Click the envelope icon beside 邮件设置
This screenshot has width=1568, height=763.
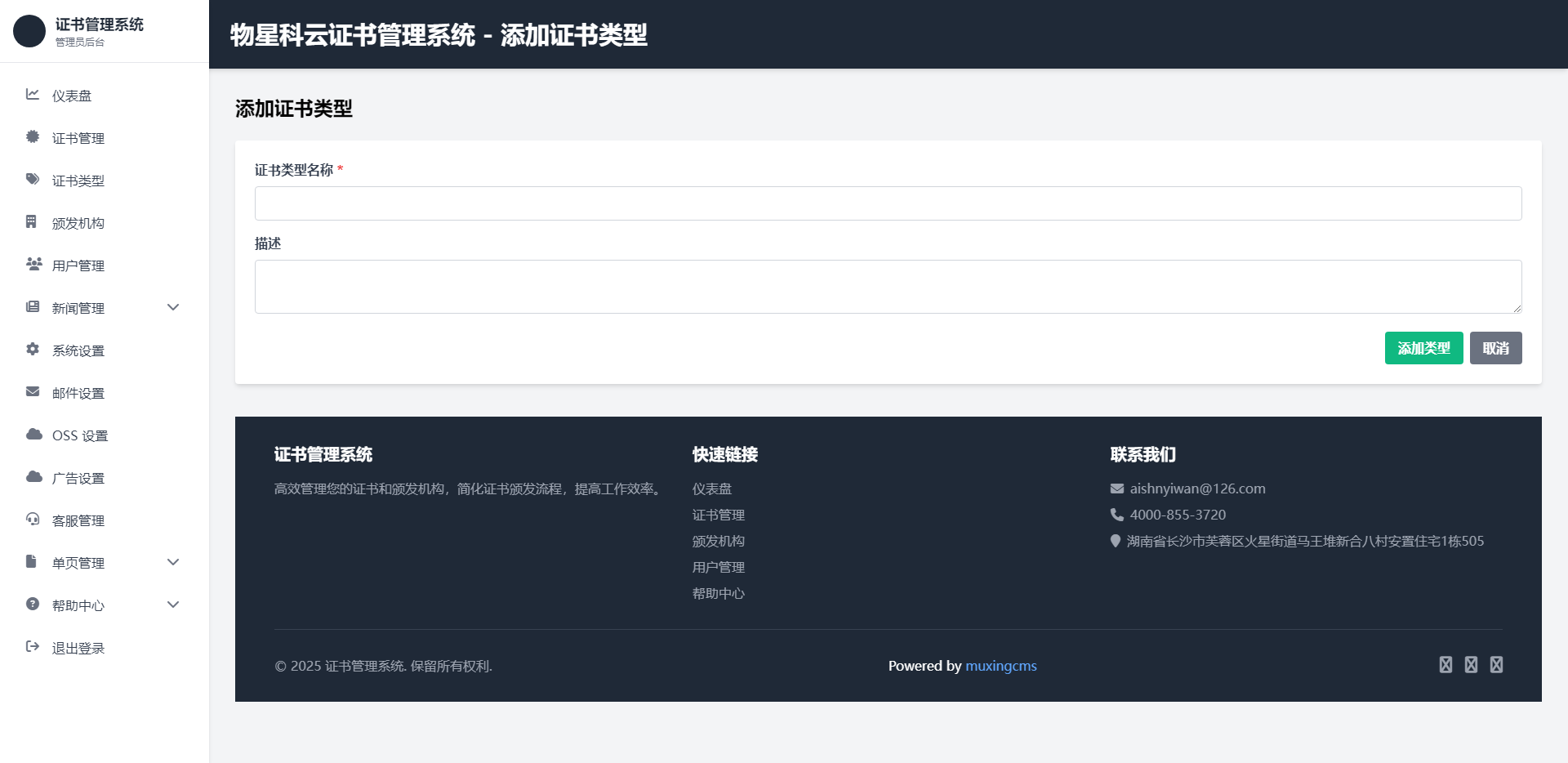(33, 391)
